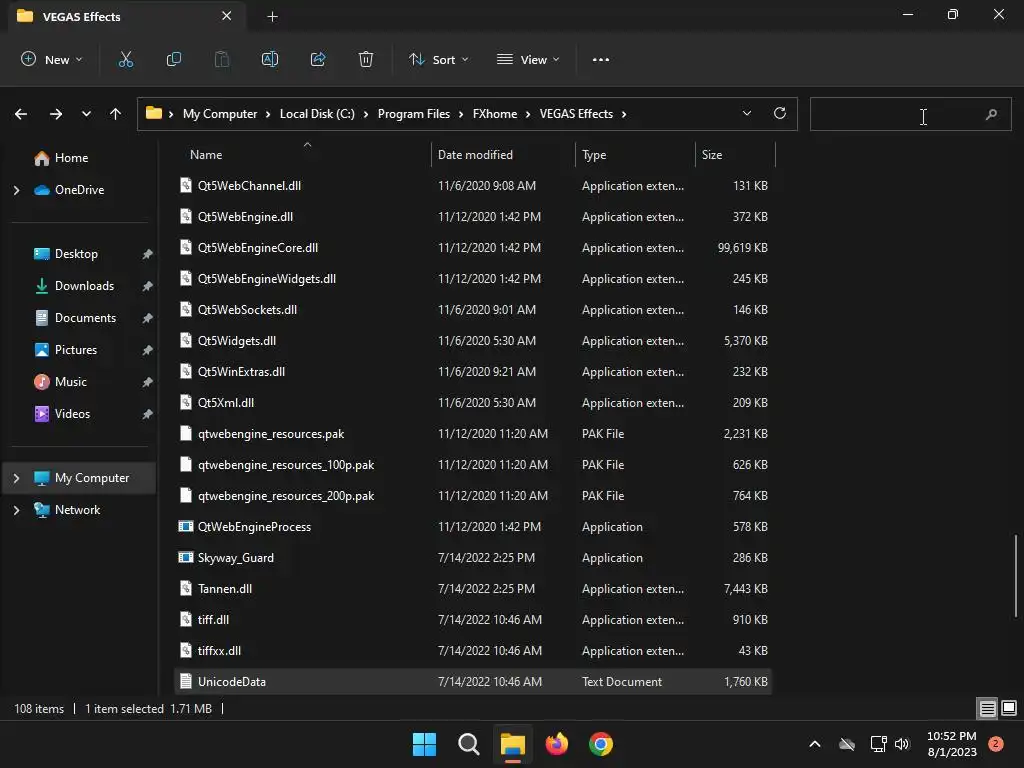1024x768 pixels.
Task: Click the vertical scrollbar thumb
Action: tap(1015, 575)
